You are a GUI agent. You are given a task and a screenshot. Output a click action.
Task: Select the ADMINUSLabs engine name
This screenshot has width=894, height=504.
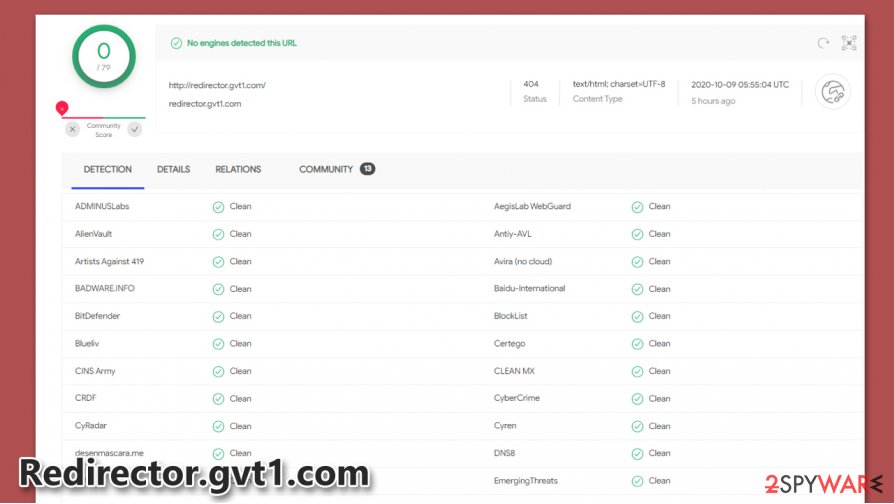pyautogui.click(x=102, y=206)
